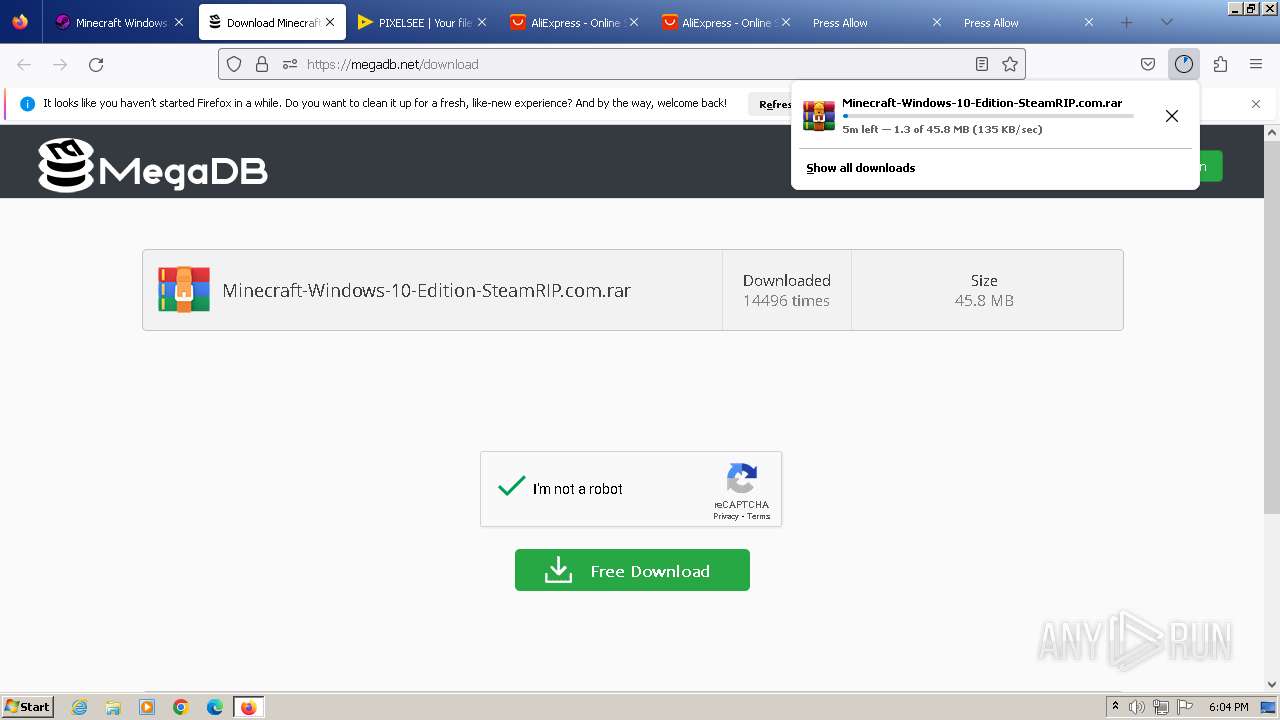Screen dimensions: 1280x720
Task: Open the Action Center flag icon
Action: tap(1185, 707)
